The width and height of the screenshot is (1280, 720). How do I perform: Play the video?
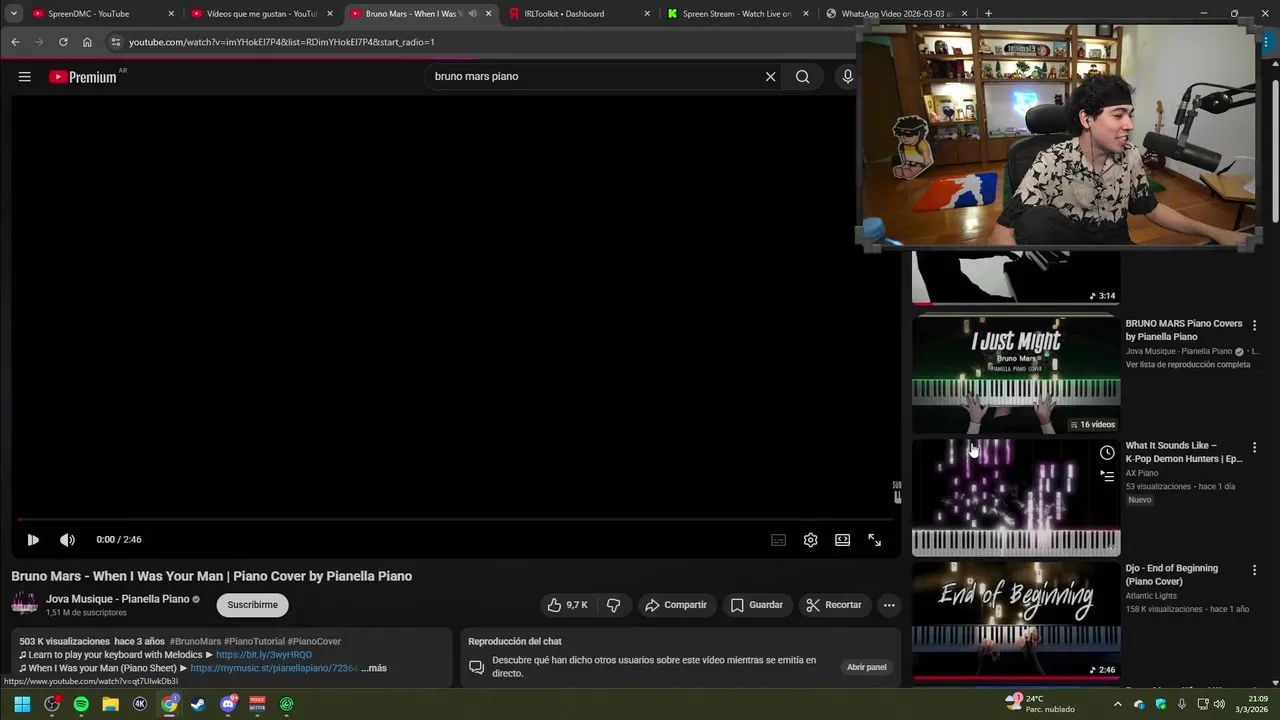tap(33, 540)
